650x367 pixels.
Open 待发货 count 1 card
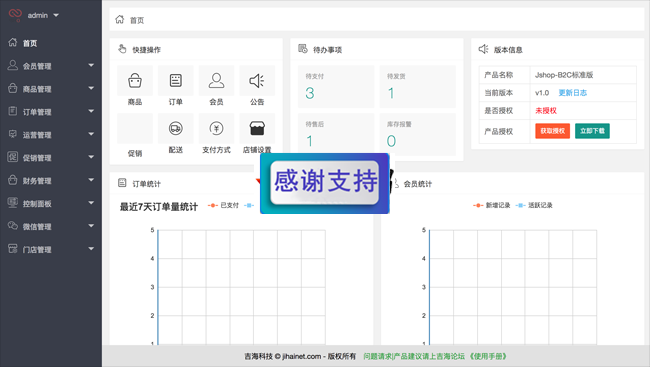coord(417,87)
